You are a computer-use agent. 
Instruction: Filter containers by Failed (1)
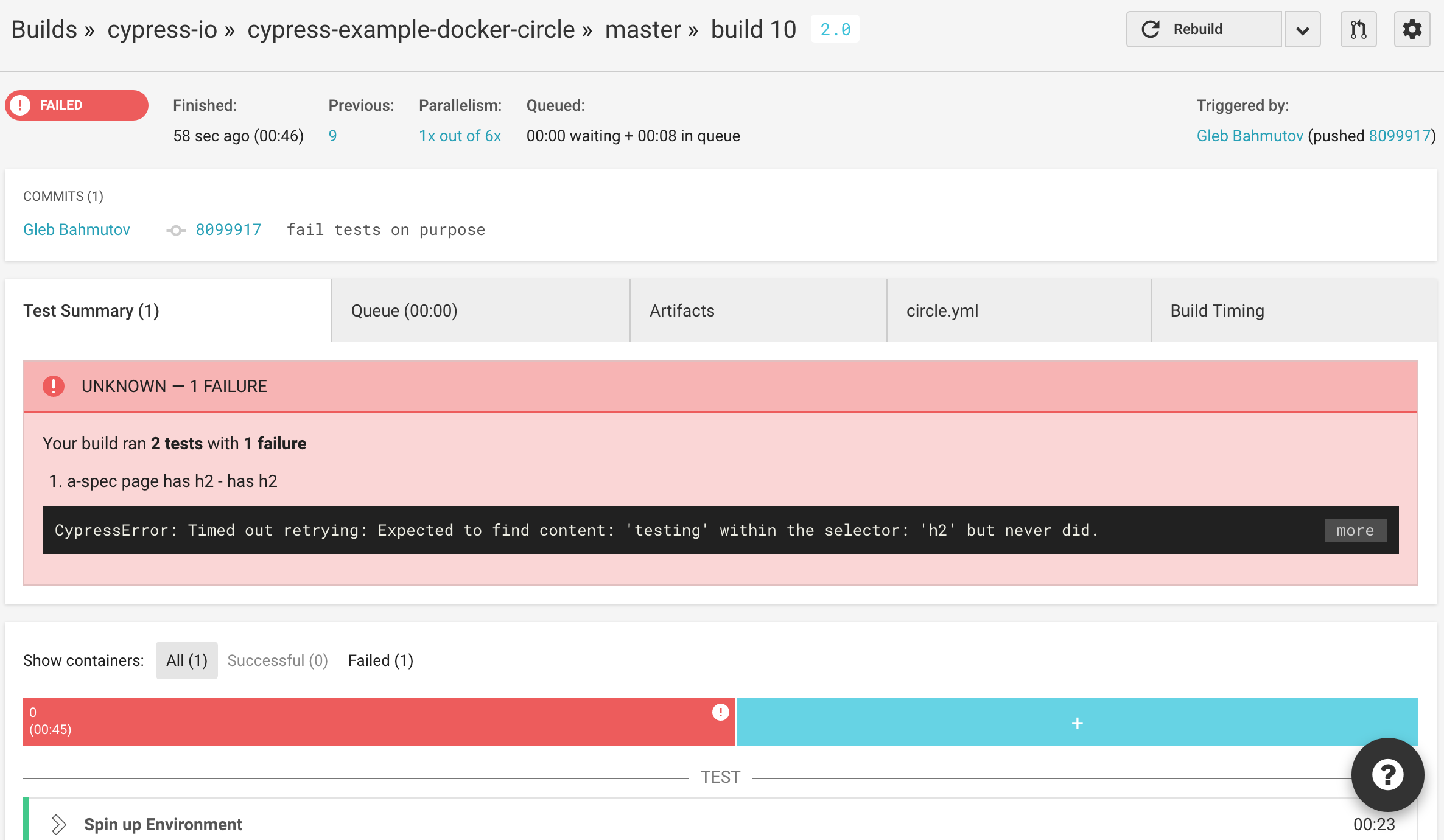point(380,660)
